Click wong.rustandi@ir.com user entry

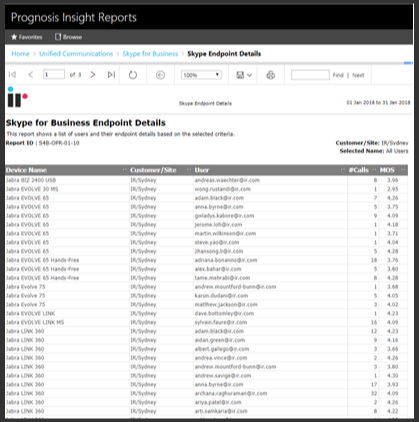[x=223, y=189]
